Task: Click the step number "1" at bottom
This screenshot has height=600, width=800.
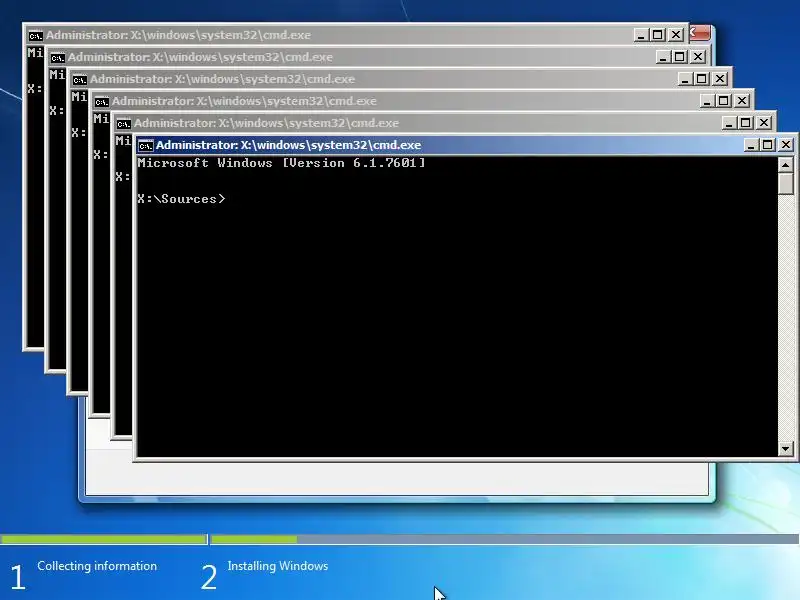Action: 18,577
